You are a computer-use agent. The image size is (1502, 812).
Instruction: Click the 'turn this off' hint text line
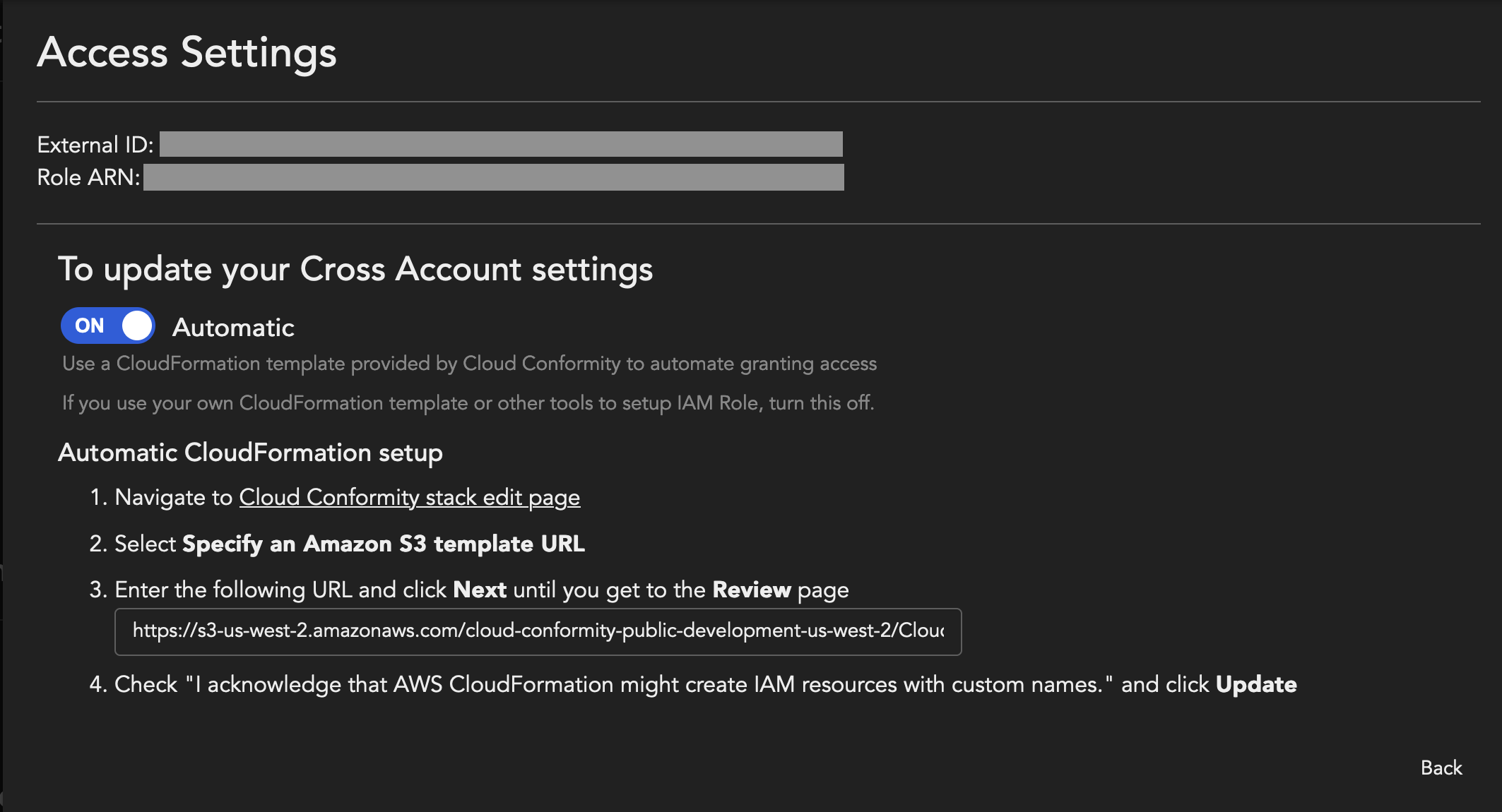tap(468, 403)
